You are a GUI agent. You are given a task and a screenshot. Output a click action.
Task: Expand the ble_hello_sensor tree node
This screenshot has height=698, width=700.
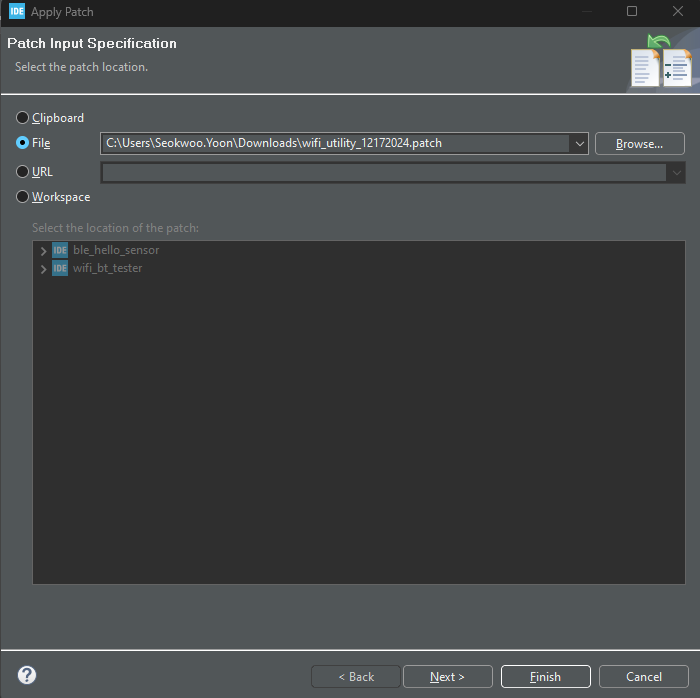point(43,251)
